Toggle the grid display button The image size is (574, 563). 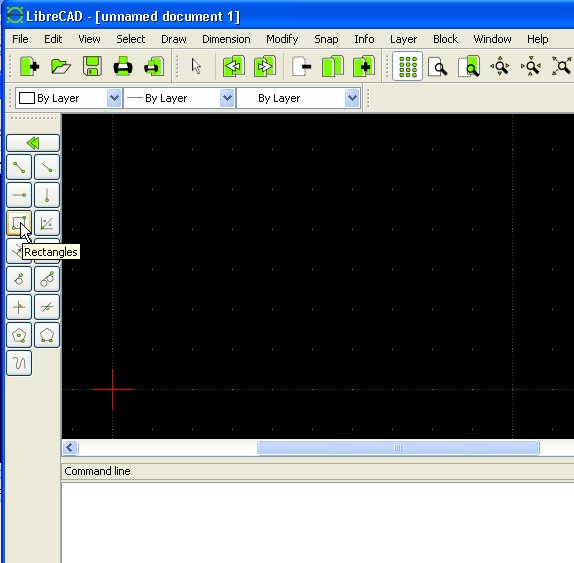pyautogui.click(x=407, y=67)
